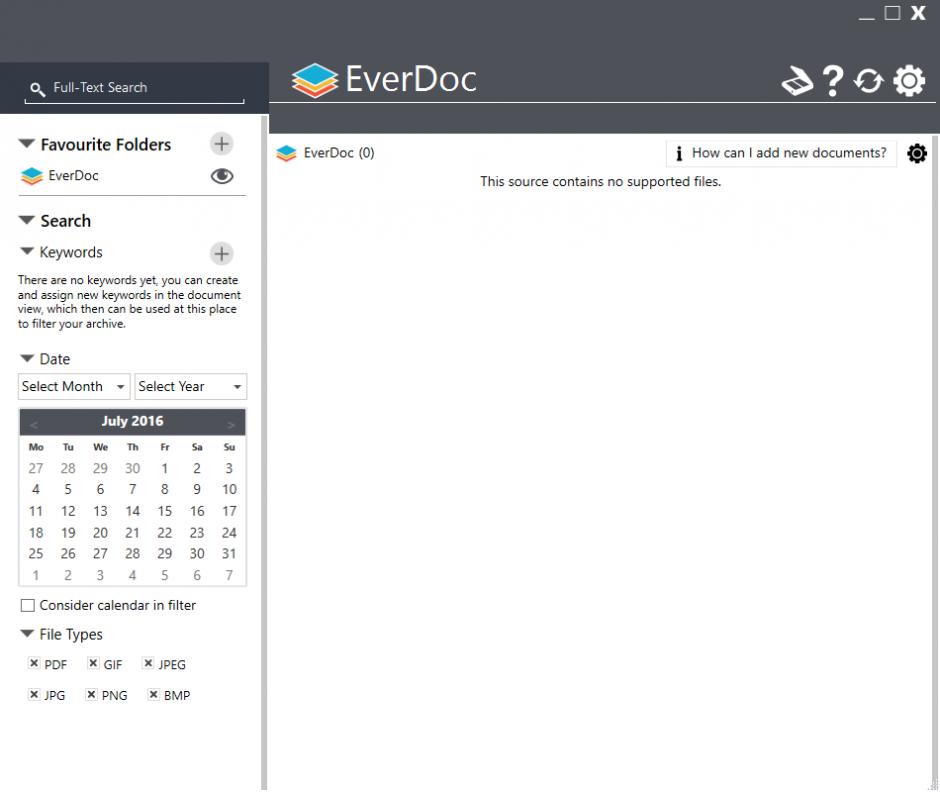This screenshot has width=940, height=792.
Task: Collapse the File Types section
Action: click(x=27, y=633)
